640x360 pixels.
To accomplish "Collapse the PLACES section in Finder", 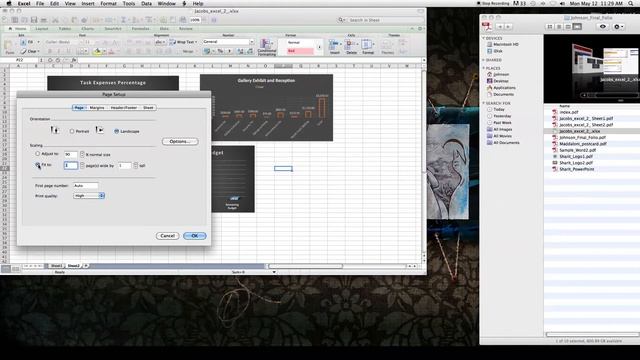I will (484, 68).
